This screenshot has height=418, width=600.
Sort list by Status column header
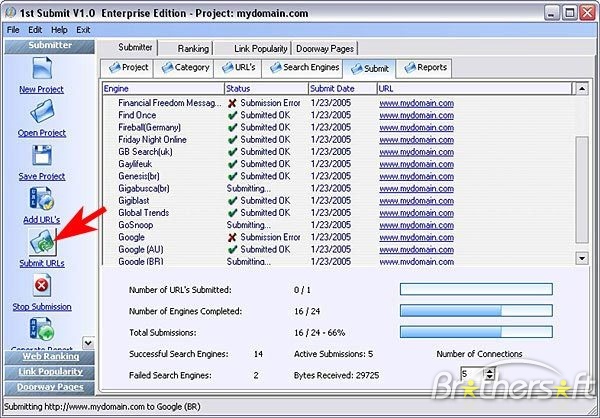266,89
